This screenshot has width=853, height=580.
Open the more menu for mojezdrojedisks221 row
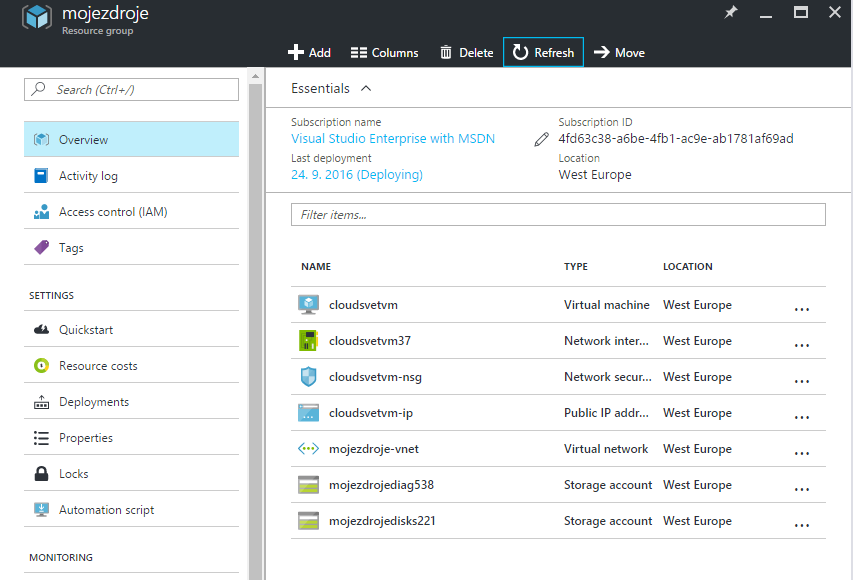802,525
